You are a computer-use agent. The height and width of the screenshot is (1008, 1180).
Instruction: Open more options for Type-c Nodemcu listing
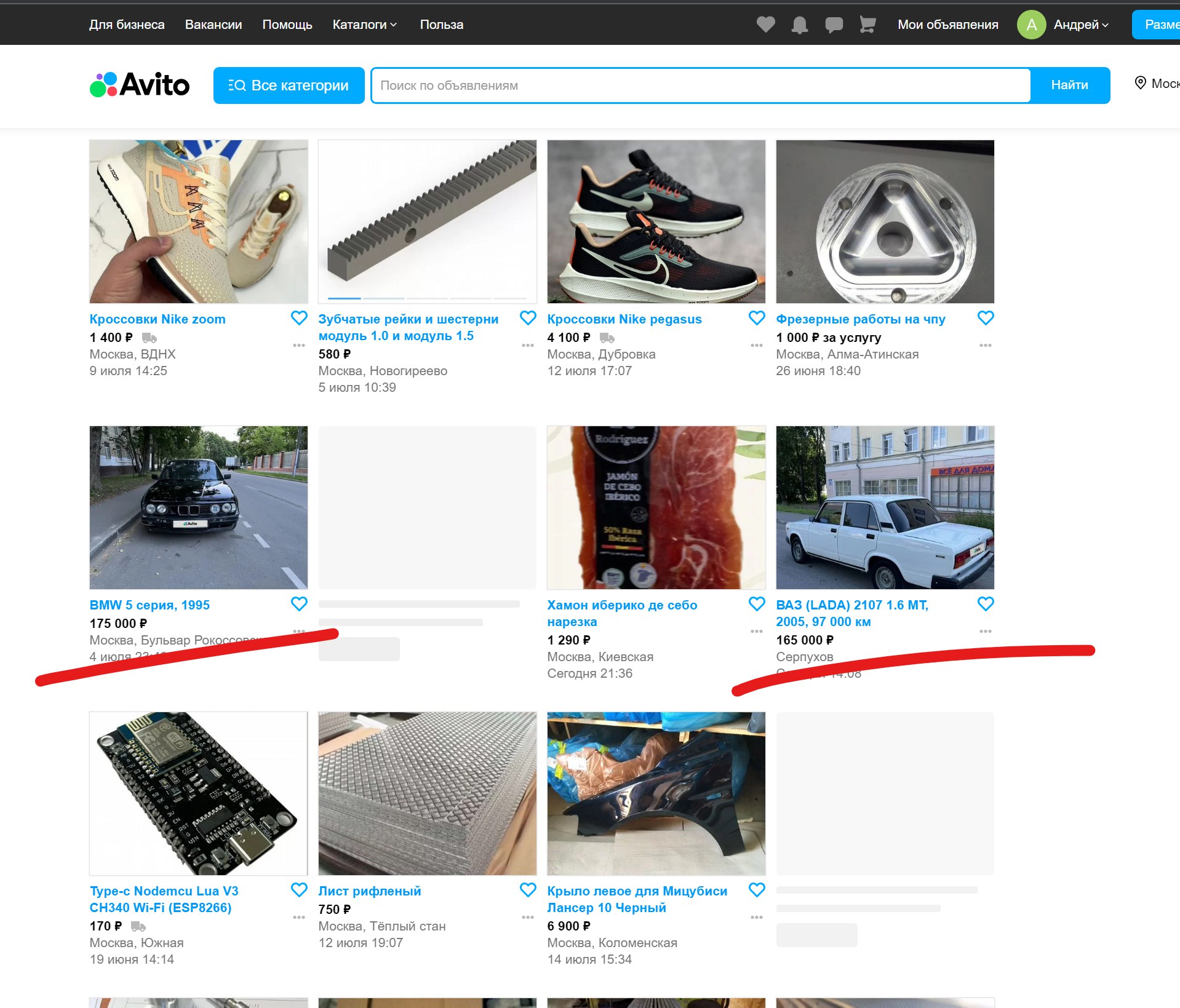tap(299, 917)
